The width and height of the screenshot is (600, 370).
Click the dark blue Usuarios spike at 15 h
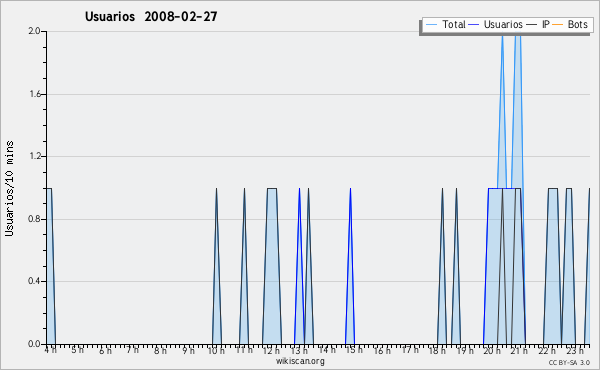coord(350,266)
